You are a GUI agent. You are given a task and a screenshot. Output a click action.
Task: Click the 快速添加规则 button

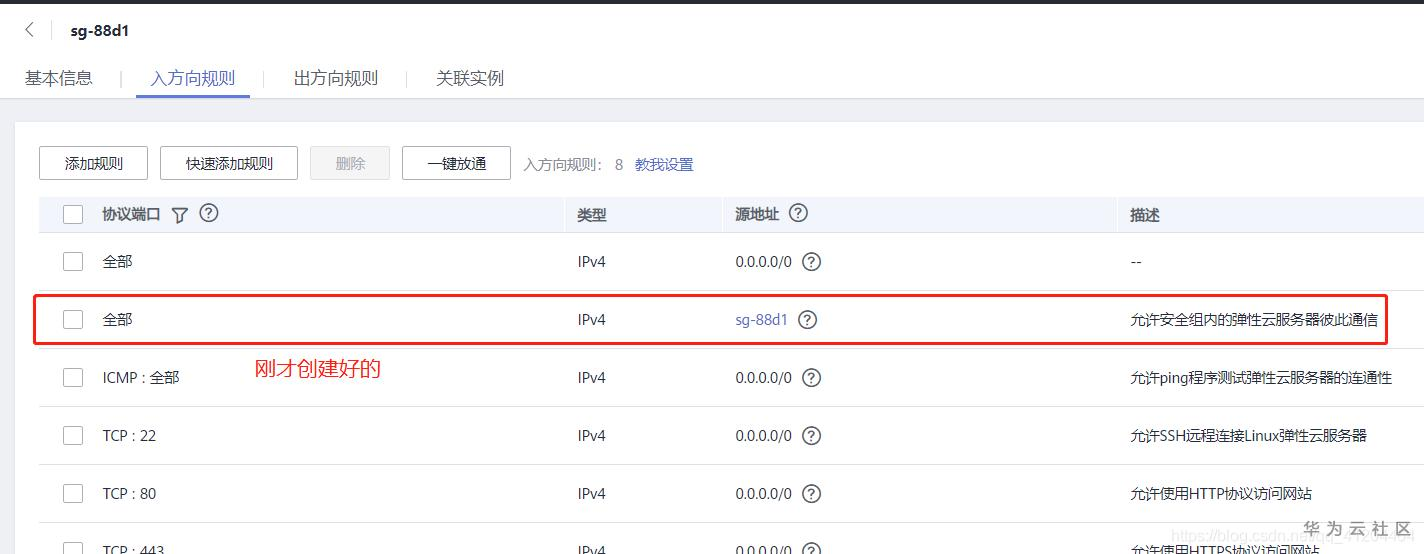point(229,164)
